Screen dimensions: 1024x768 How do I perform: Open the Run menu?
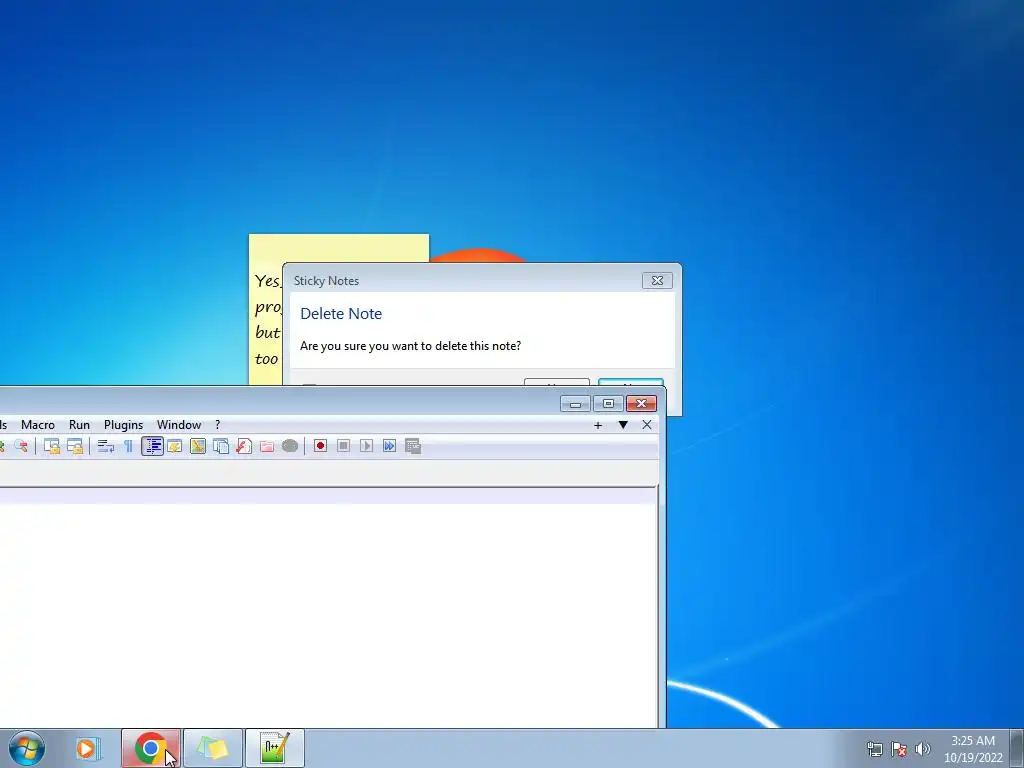(x=79, y=424)
